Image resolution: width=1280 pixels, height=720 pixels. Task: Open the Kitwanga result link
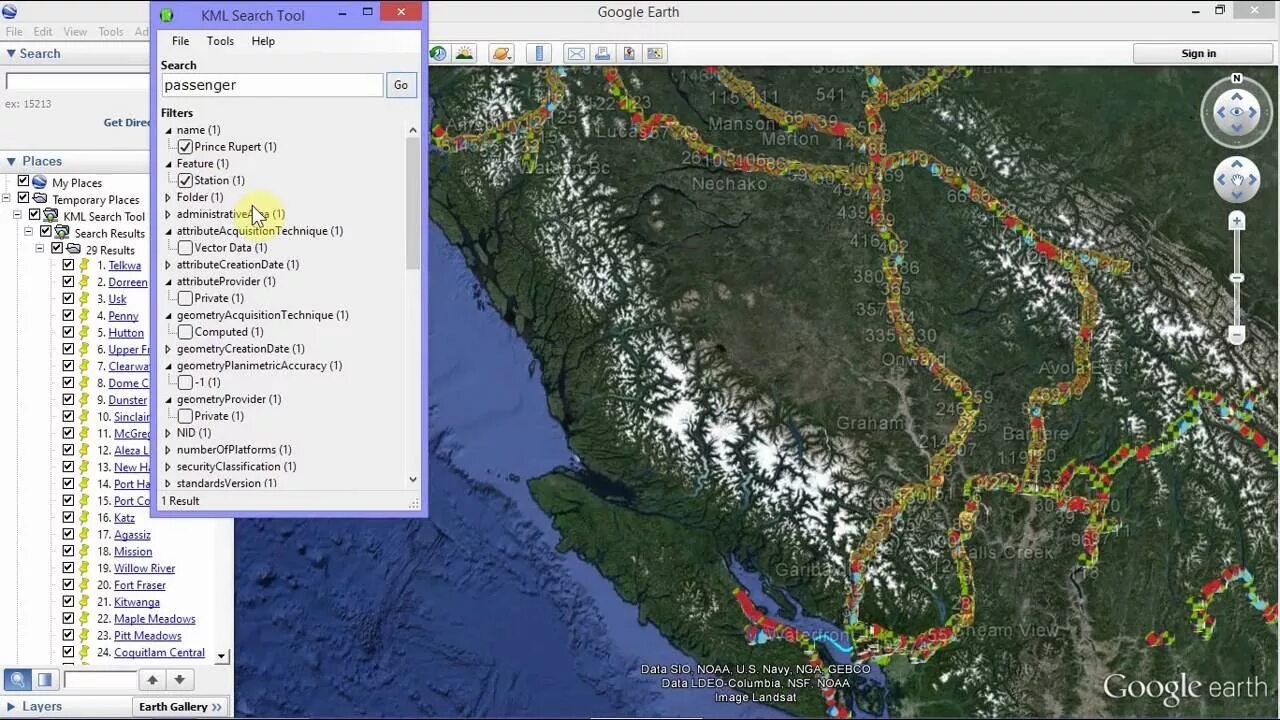(137, 602)
